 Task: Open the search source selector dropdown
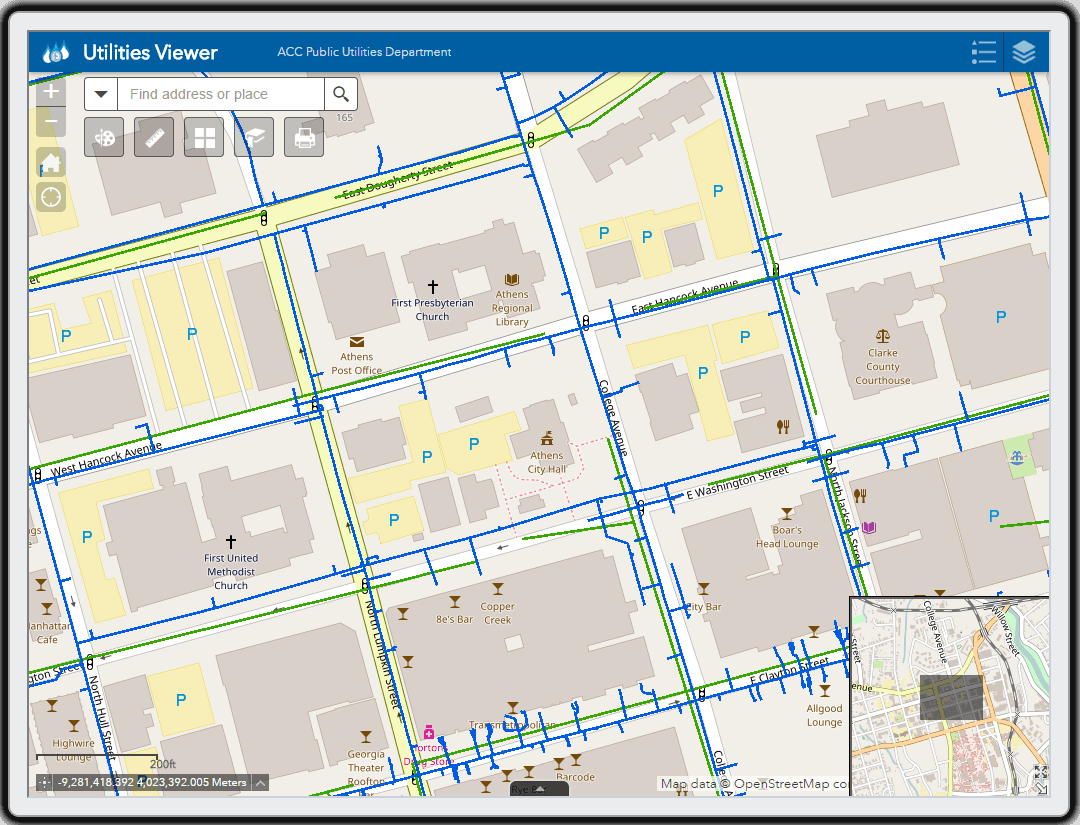point(101,93)
